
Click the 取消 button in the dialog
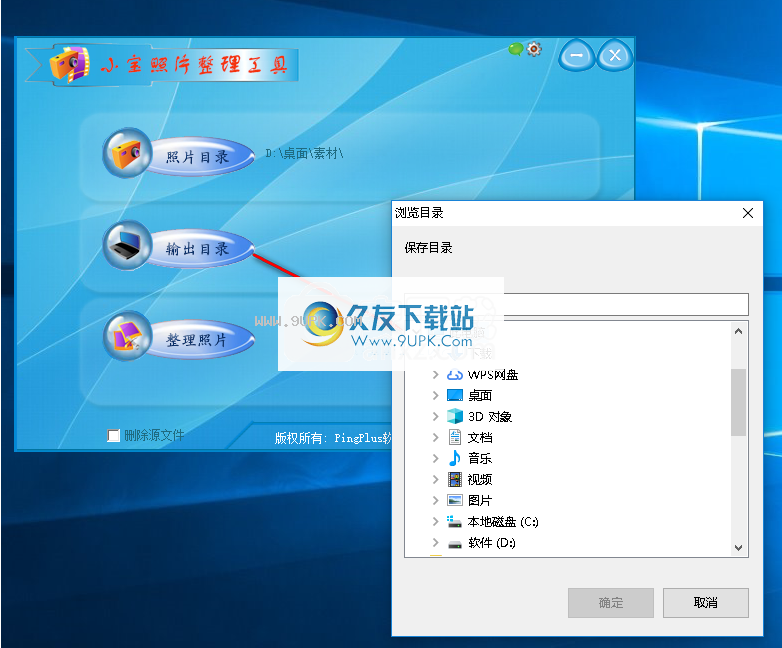[706, 603]
